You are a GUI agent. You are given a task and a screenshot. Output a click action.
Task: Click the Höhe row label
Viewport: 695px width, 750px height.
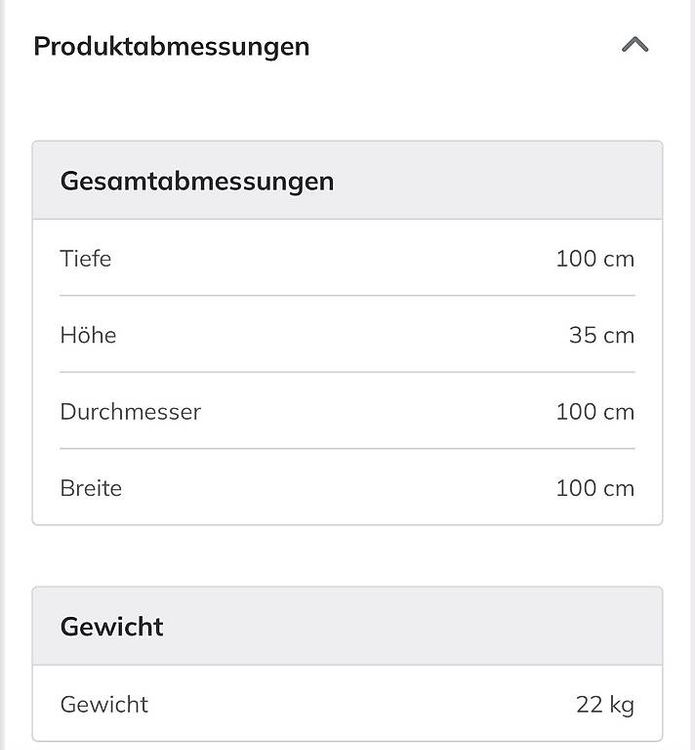pyautogui.click(x=88, y=335)
